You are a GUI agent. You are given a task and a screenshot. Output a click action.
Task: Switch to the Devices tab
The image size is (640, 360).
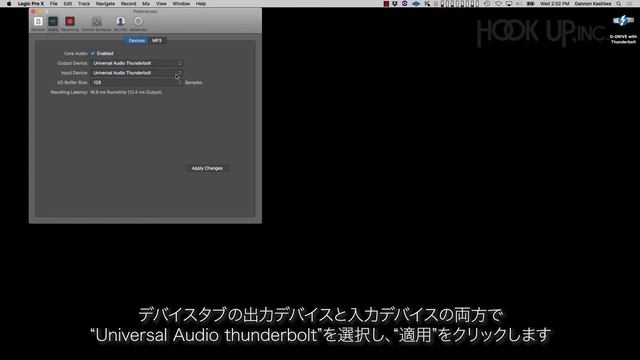pyautogui.click(x=136, y=41)
